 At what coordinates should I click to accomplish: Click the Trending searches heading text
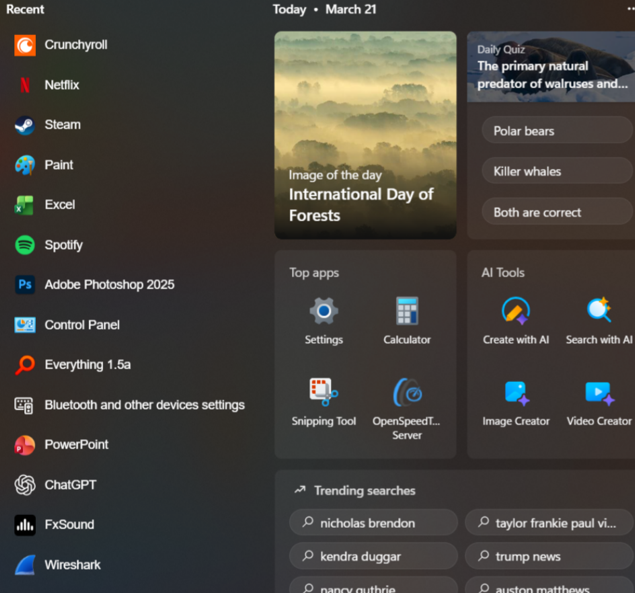[x=365, y=491]
